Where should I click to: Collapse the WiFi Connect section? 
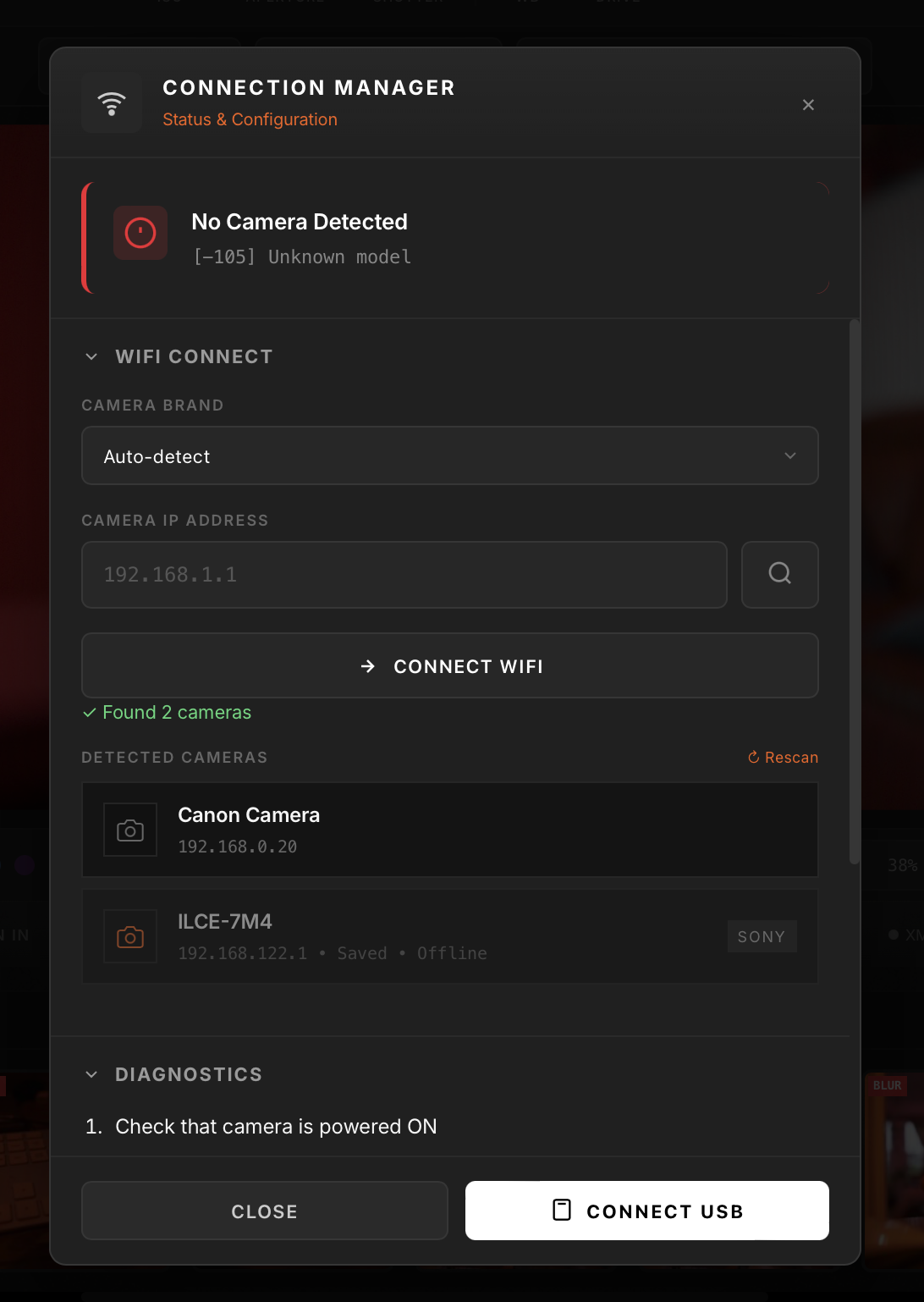click(91, 356)
